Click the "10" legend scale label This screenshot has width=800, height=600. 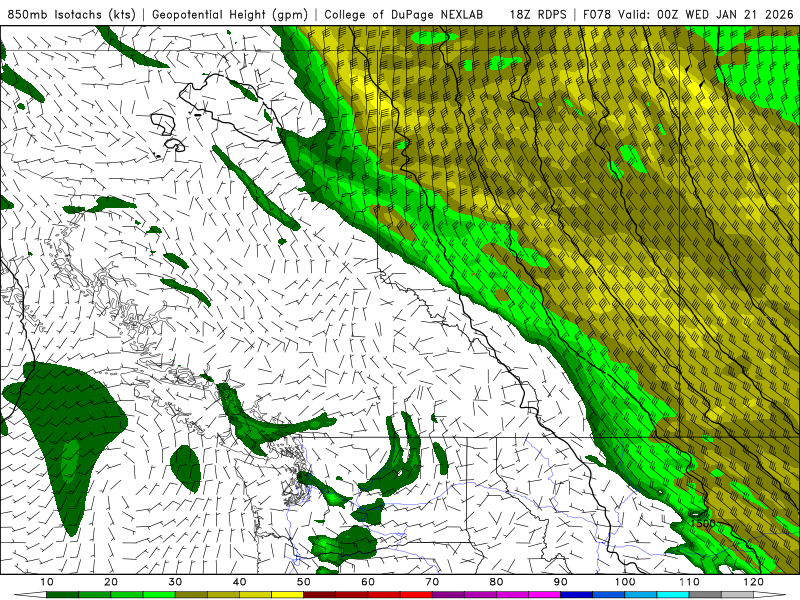[x=46, y=582]
